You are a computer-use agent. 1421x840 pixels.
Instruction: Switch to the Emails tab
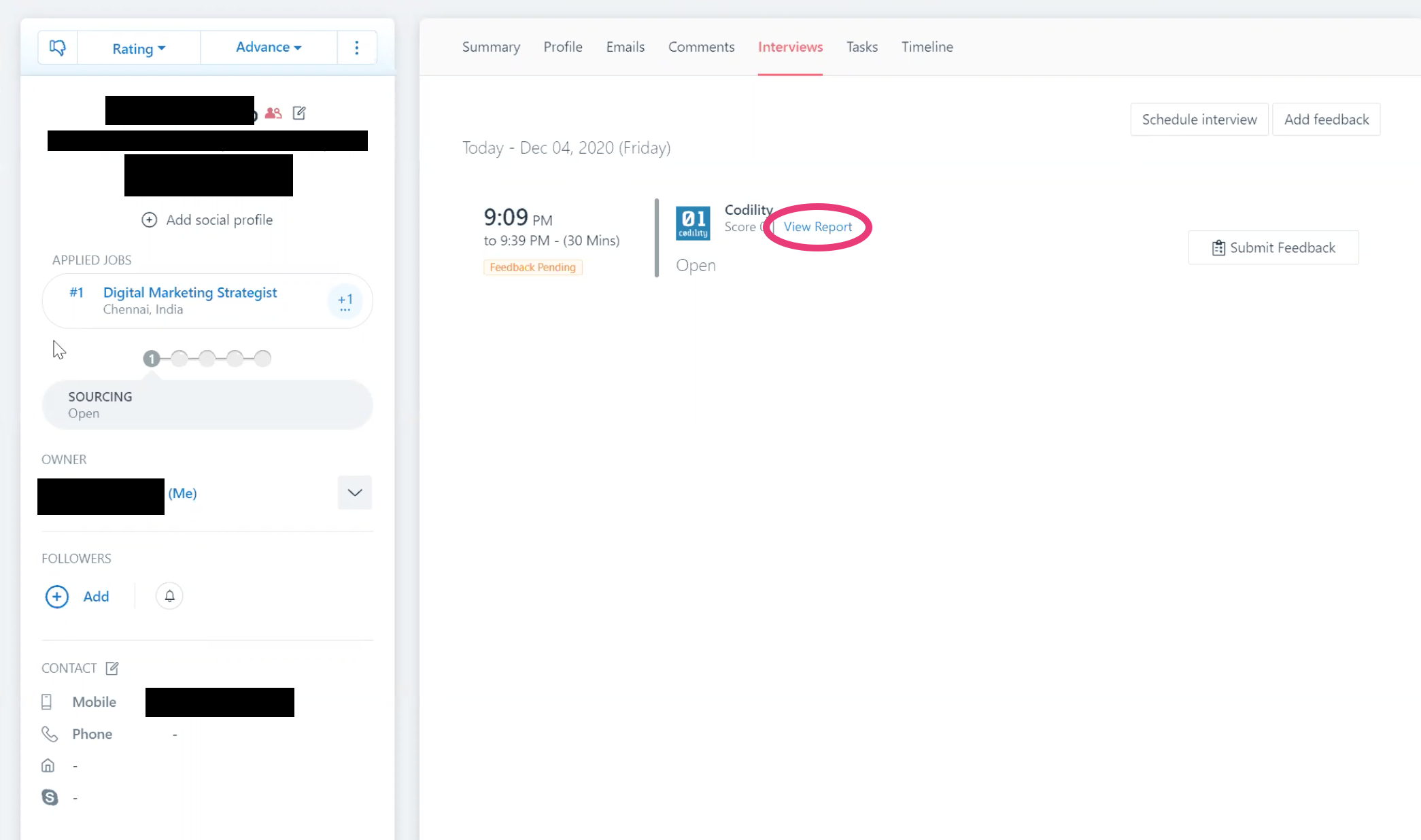pos(626,47)
